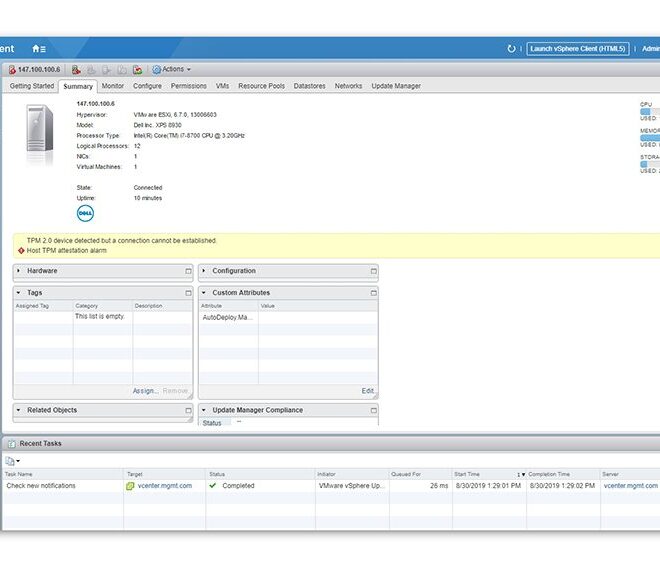Viewport: 660px width, 567px height.
Task: Click Launch vSphere Client (HTML5) button
Action: coord(577,48)
